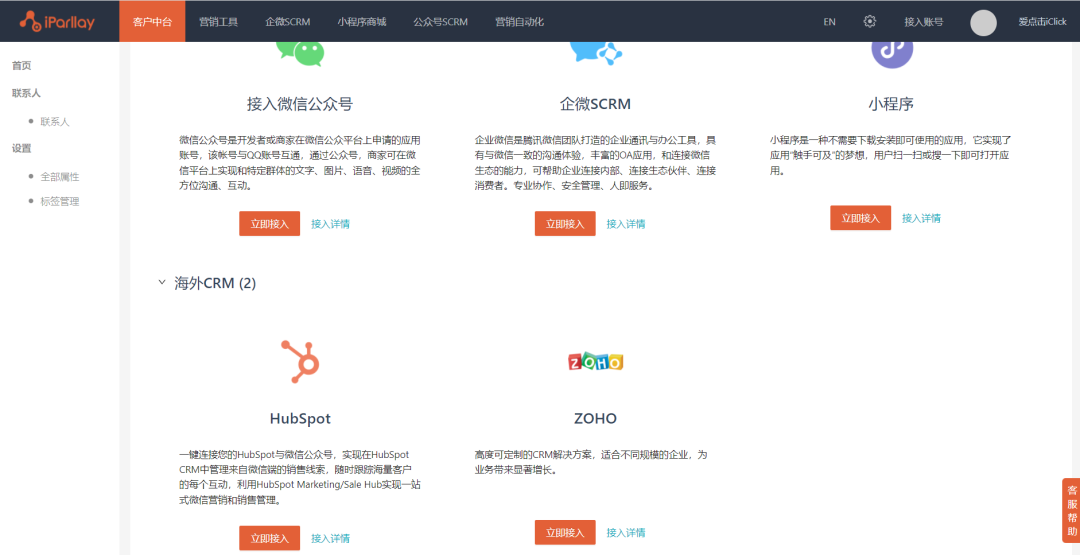Open 联系人 sub-item in the sidebar

click(55, 122)
